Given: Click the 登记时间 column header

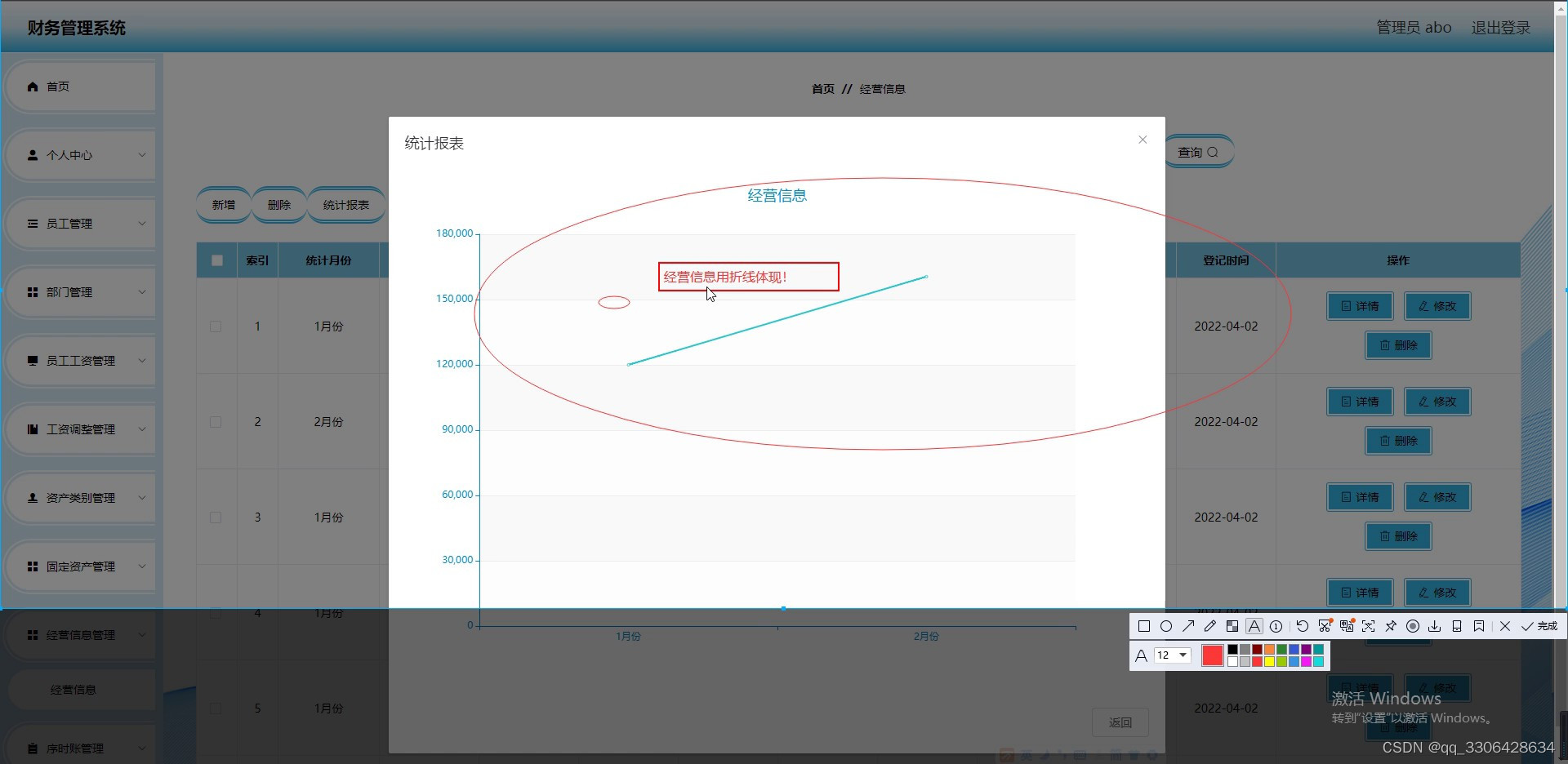Looking at the screenshot, I should (1226, 260).
